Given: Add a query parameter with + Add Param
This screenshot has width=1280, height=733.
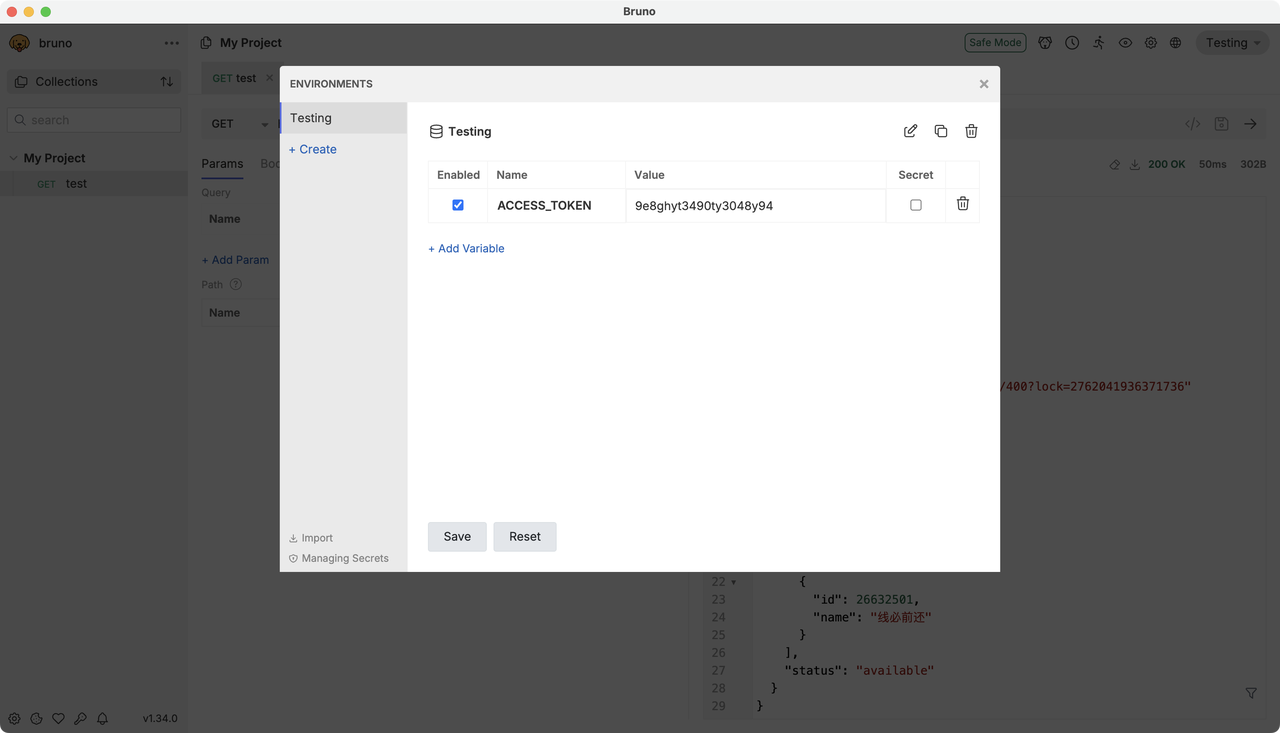Looking at the screenshot, I should [x=235, y=260].
